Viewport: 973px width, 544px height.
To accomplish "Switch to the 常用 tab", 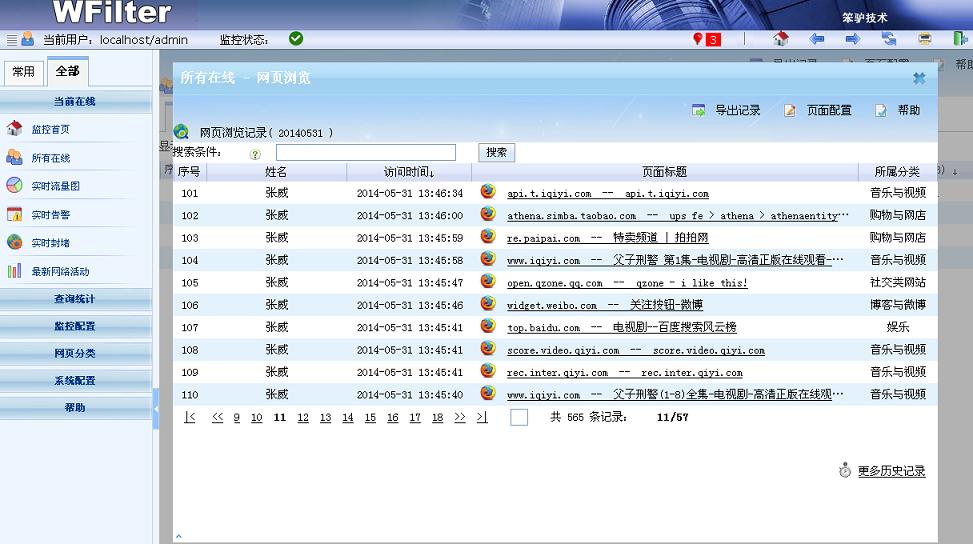I will coord(23,72).
